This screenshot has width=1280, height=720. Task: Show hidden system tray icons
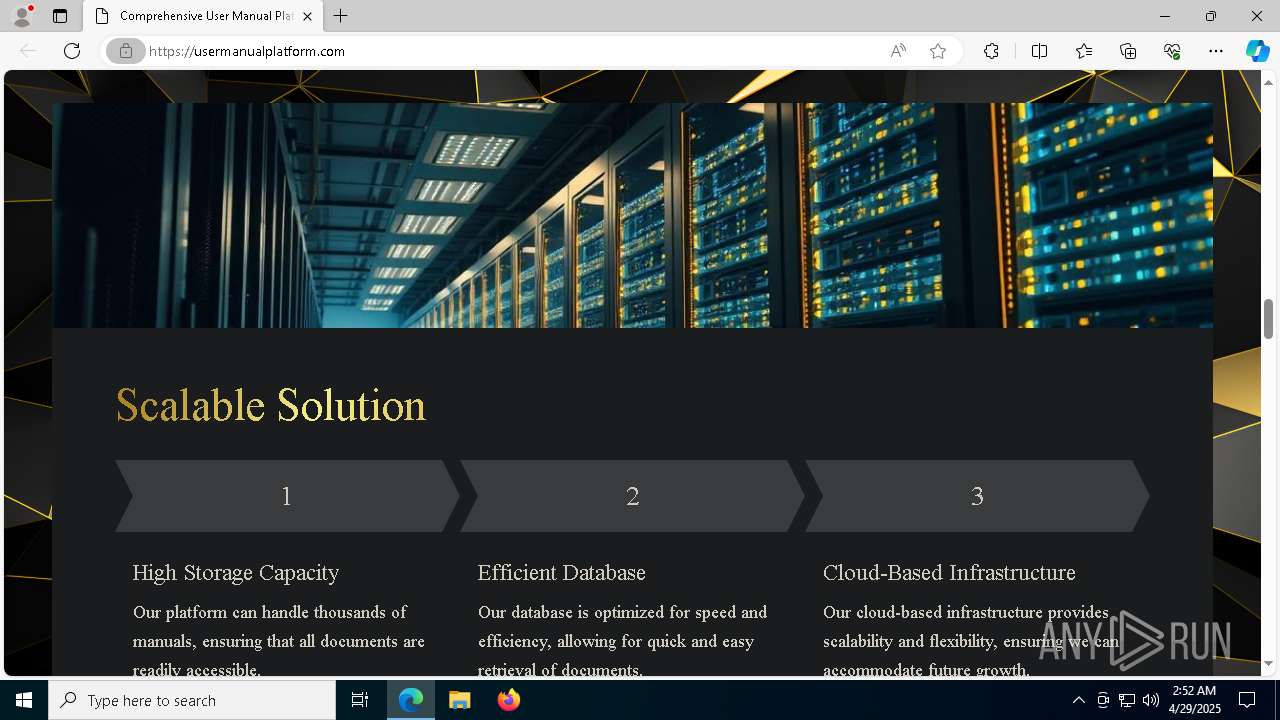click(1078, 700)
